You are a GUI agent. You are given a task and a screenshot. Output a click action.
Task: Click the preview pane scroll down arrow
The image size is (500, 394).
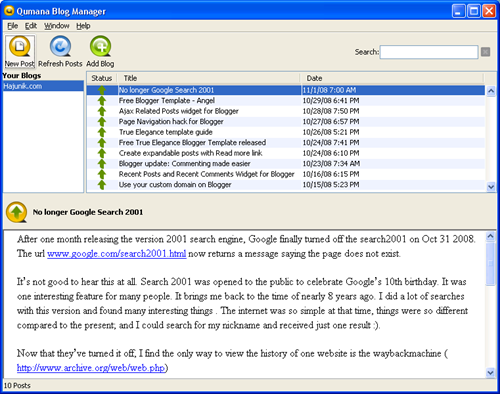click(x=490, y=372)
